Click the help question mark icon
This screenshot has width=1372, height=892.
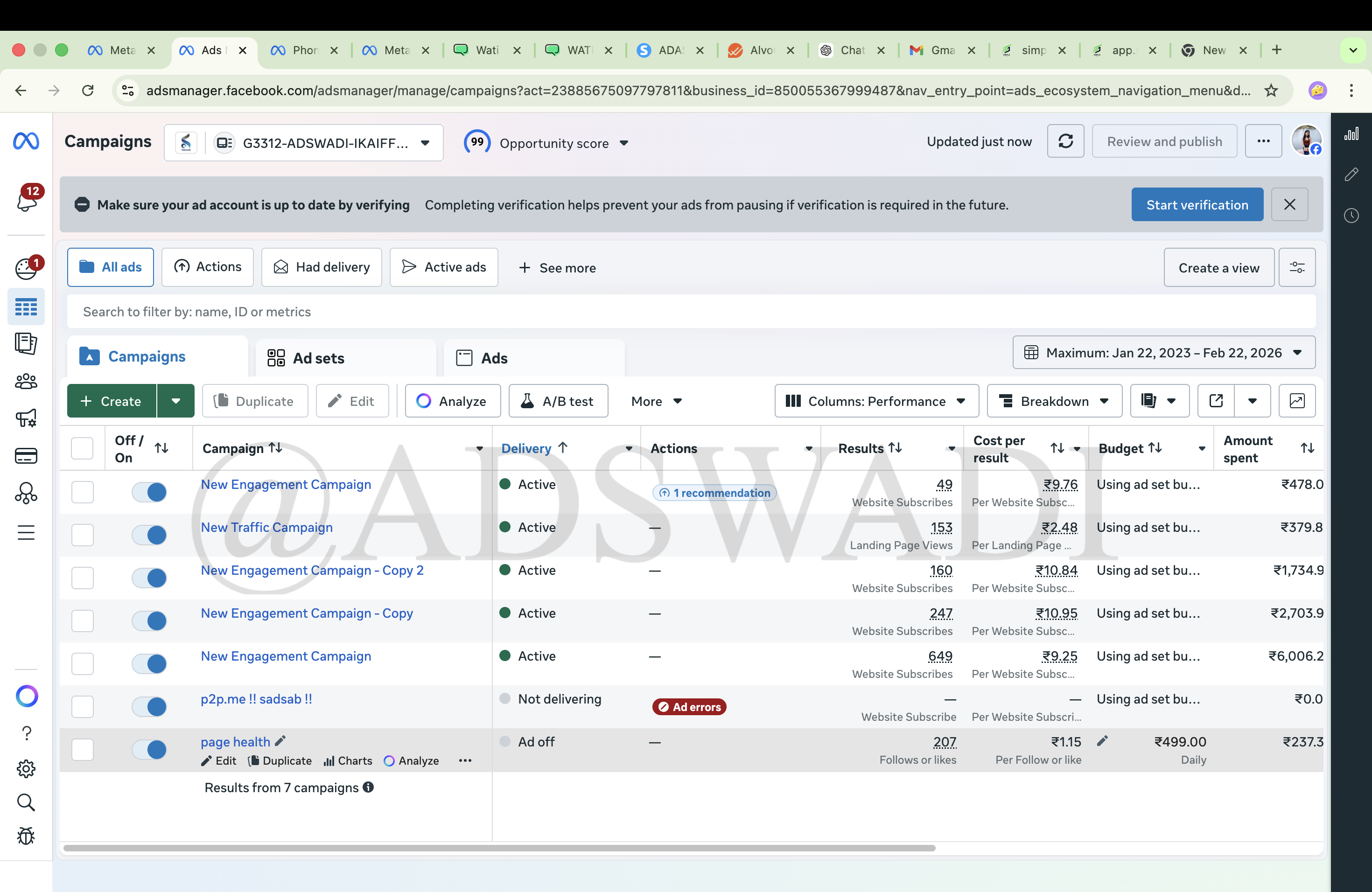tap(27, 733)
